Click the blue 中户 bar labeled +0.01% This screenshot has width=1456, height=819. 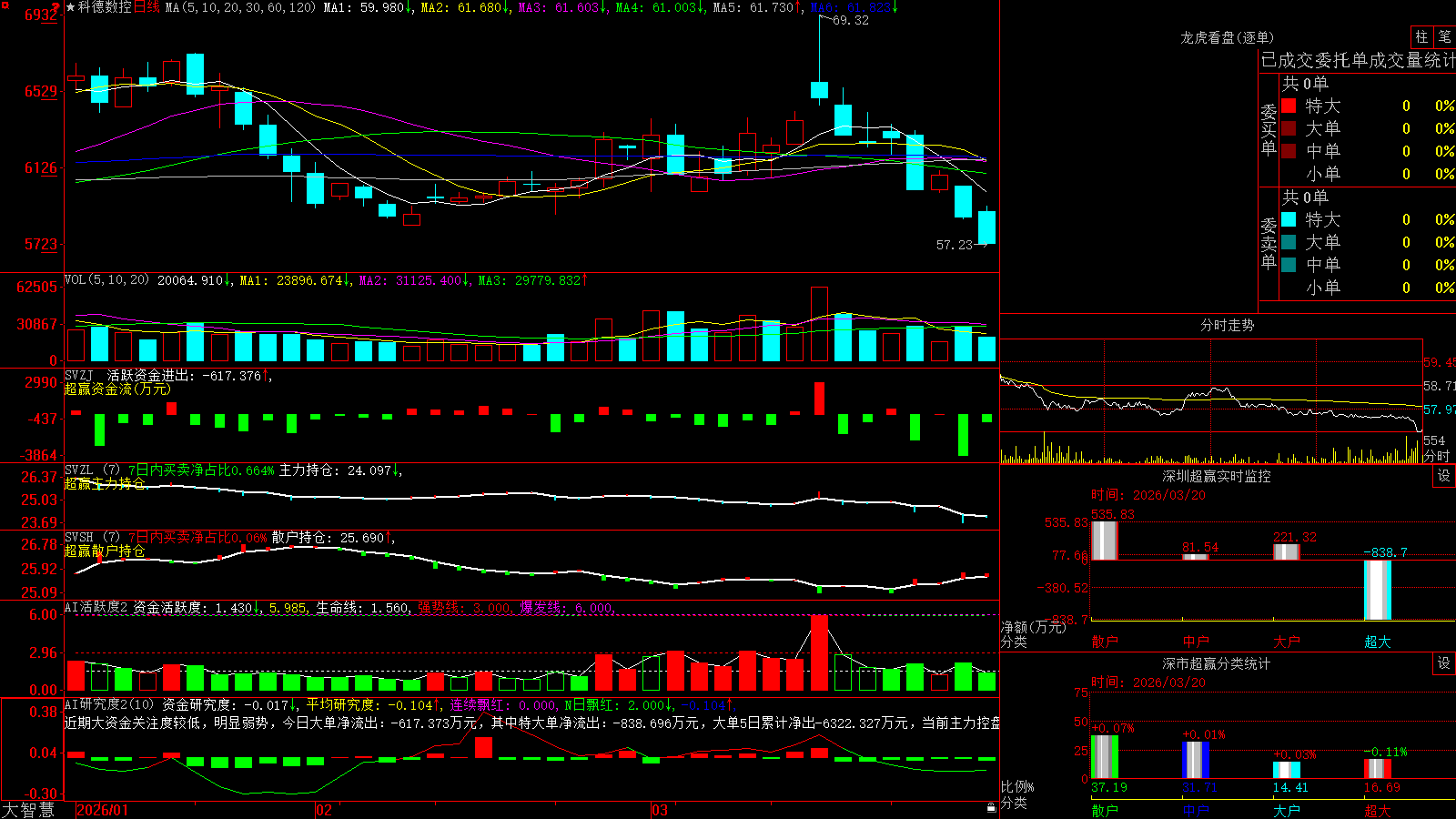(1196, 760)
